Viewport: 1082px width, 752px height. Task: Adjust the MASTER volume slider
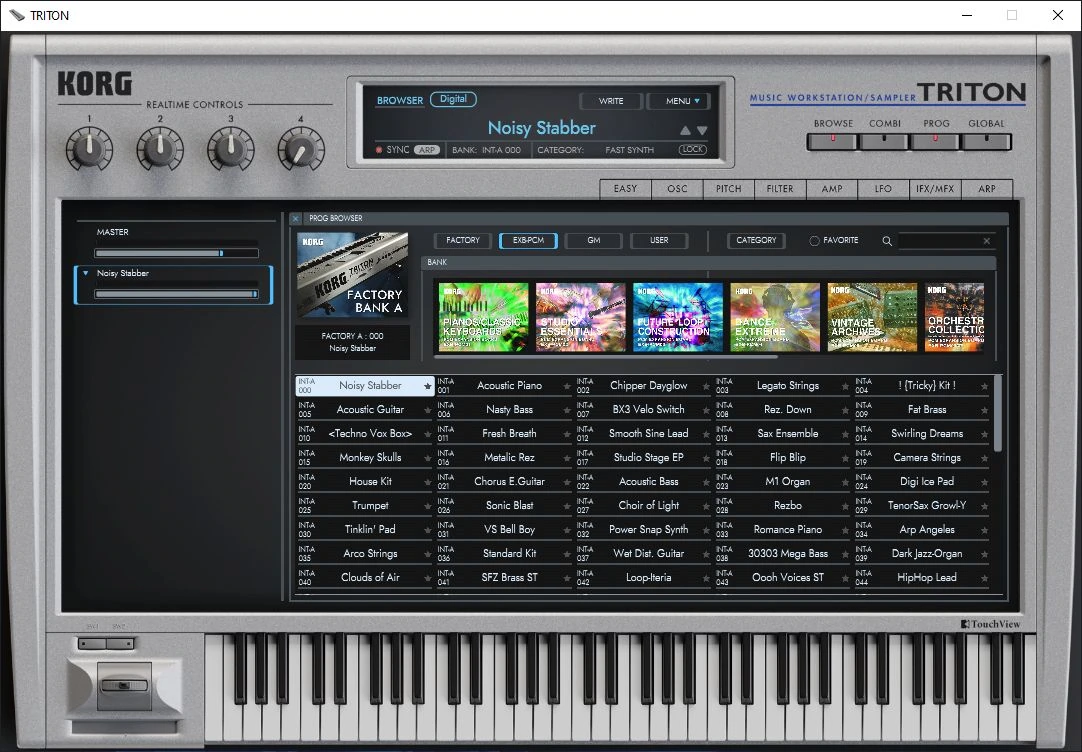tap(177, 253)
